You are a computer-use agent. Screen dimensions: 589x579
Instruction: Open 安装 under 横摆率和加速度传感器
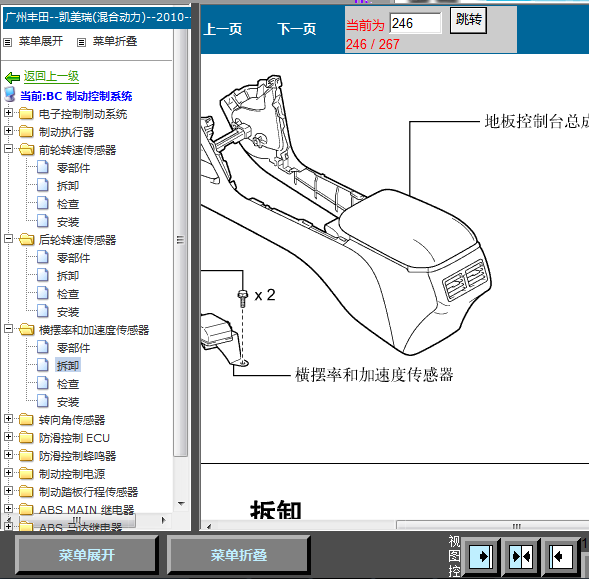coord(68,402)
